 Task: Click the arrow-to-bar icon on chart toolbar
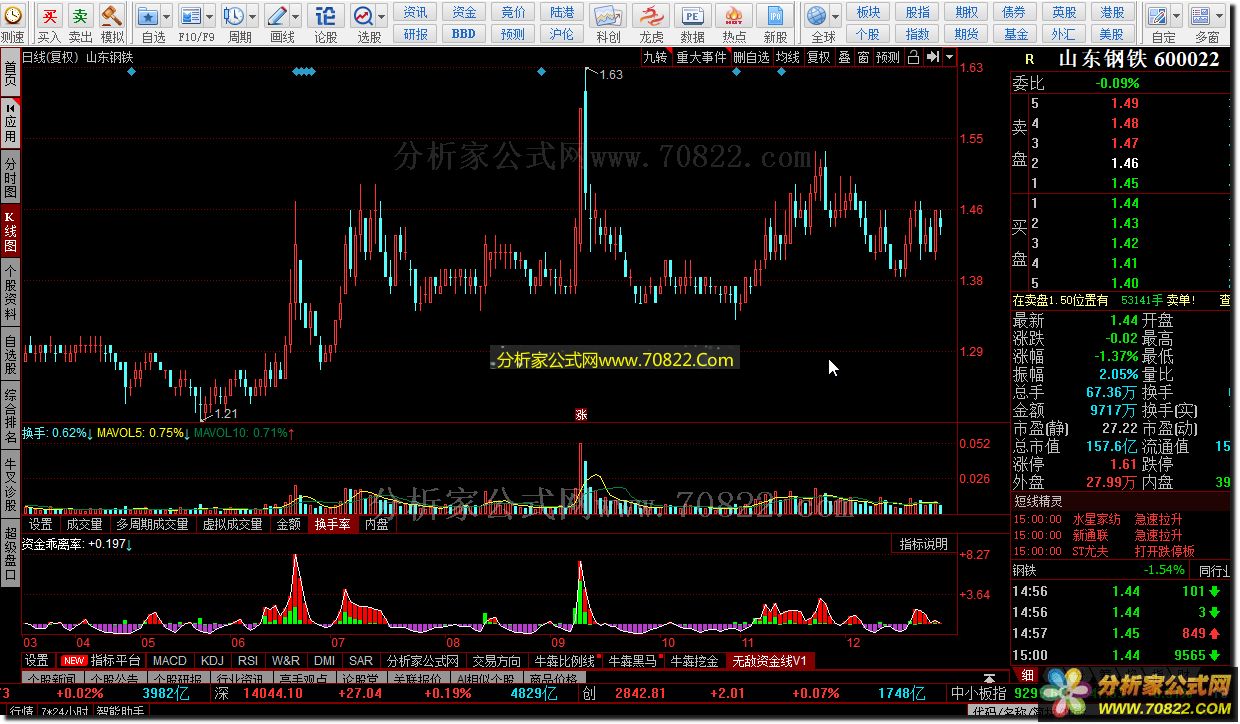[931, 58]
